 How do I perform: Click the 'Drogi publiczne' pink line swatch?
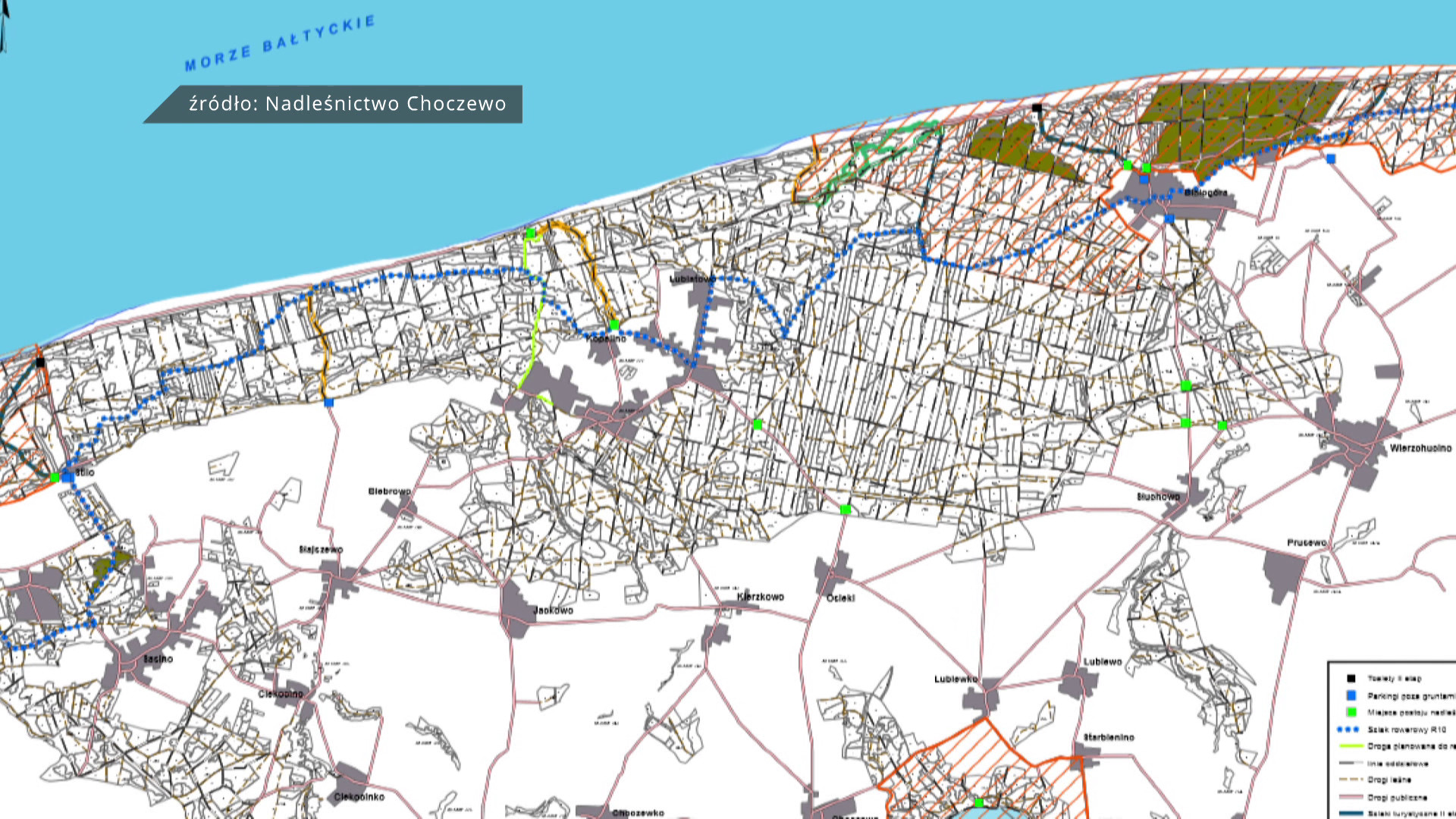click(x=1351, y=797)
